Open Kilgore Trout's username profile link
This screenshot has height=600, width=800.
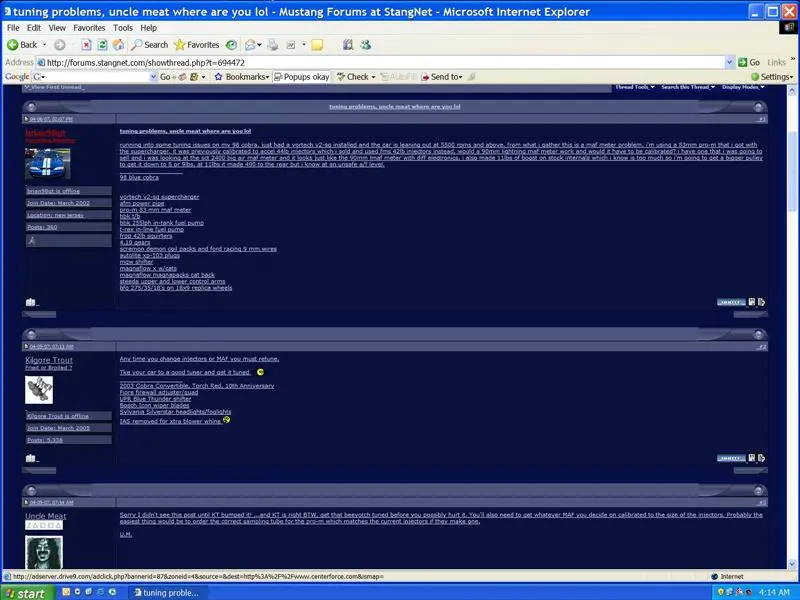(x=49, y=360)
